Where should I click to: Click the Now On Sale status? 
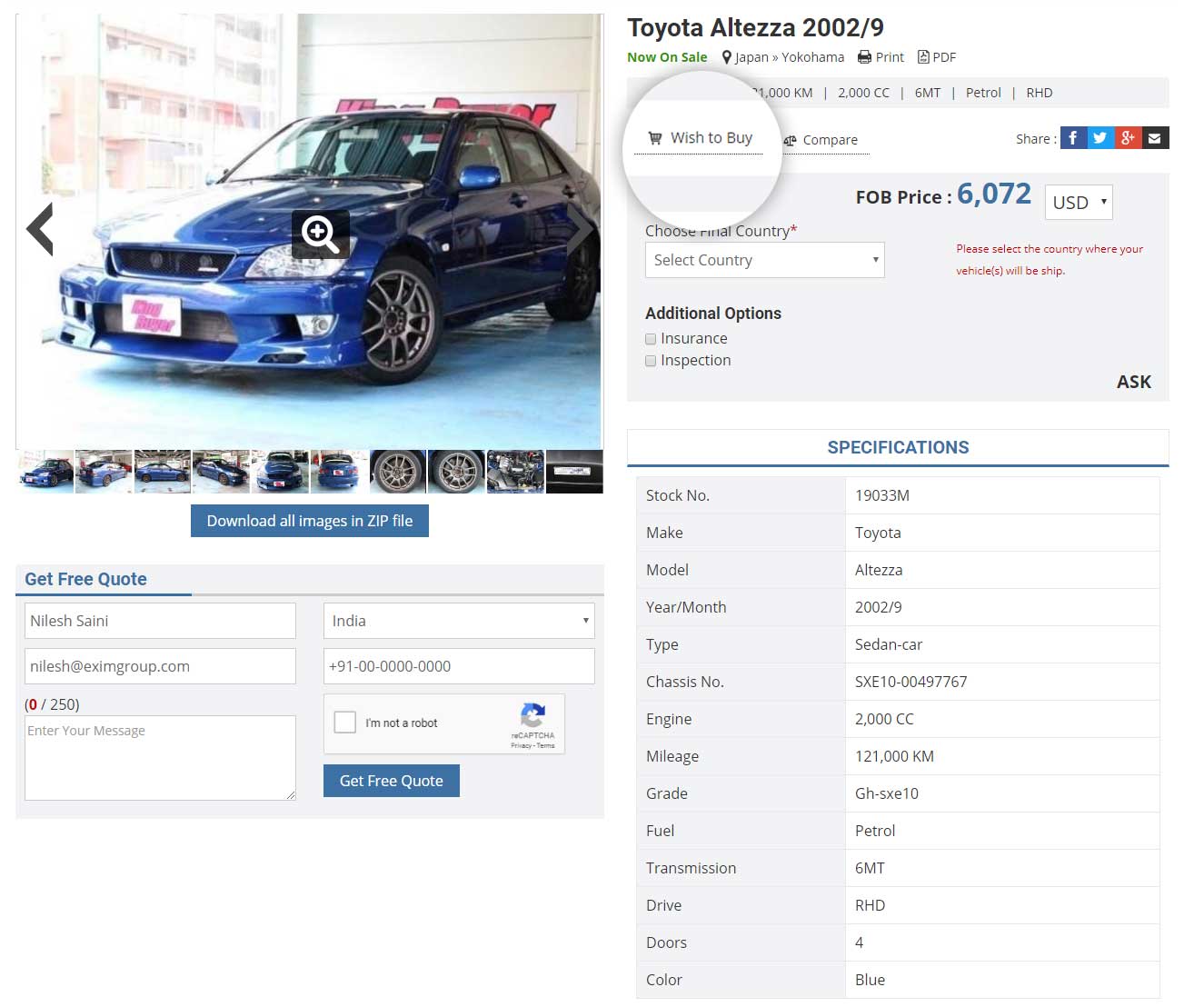667,57
